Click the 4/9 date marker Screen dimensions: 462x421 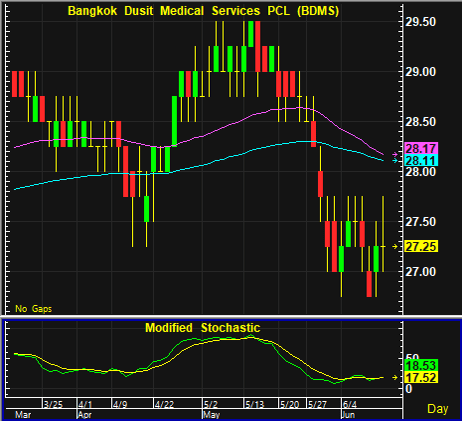[x=120, y=404]
